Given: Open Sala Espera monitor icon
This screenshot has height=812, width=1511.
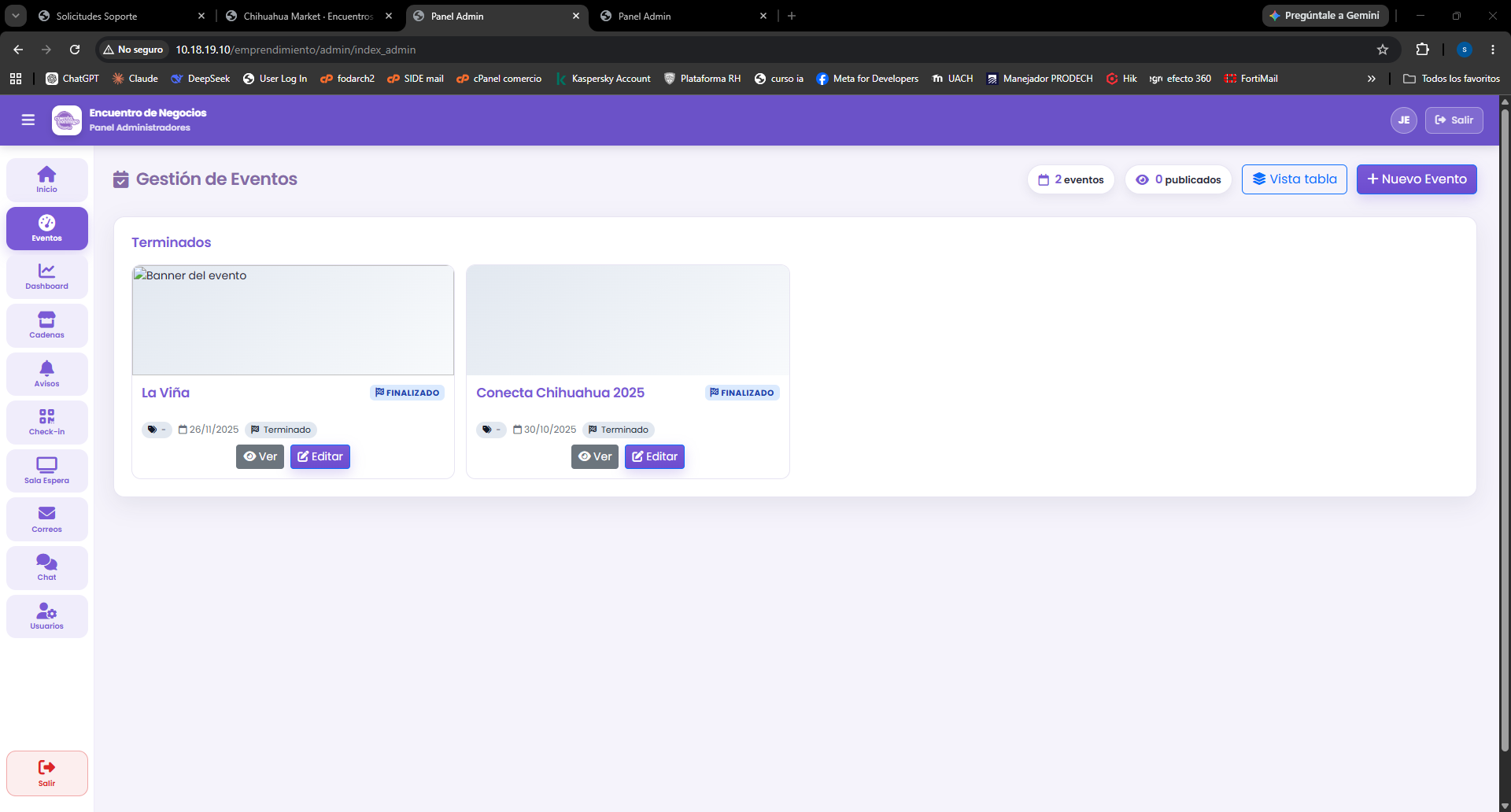Looking at the screenshot, I should pyautogui.click(x=46, y=471).
